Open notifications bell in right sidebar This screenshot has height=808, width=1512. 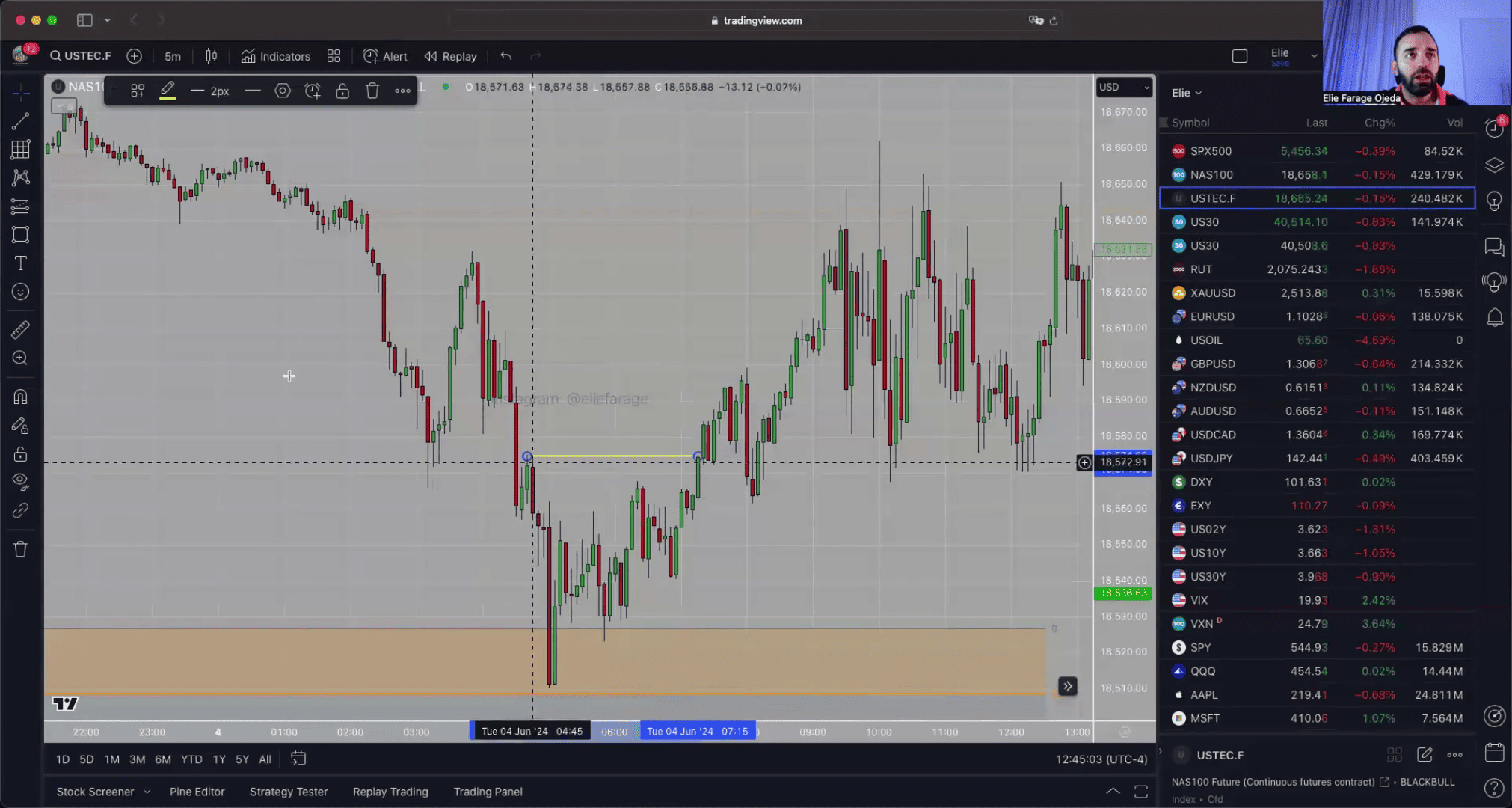[1494, 317]
